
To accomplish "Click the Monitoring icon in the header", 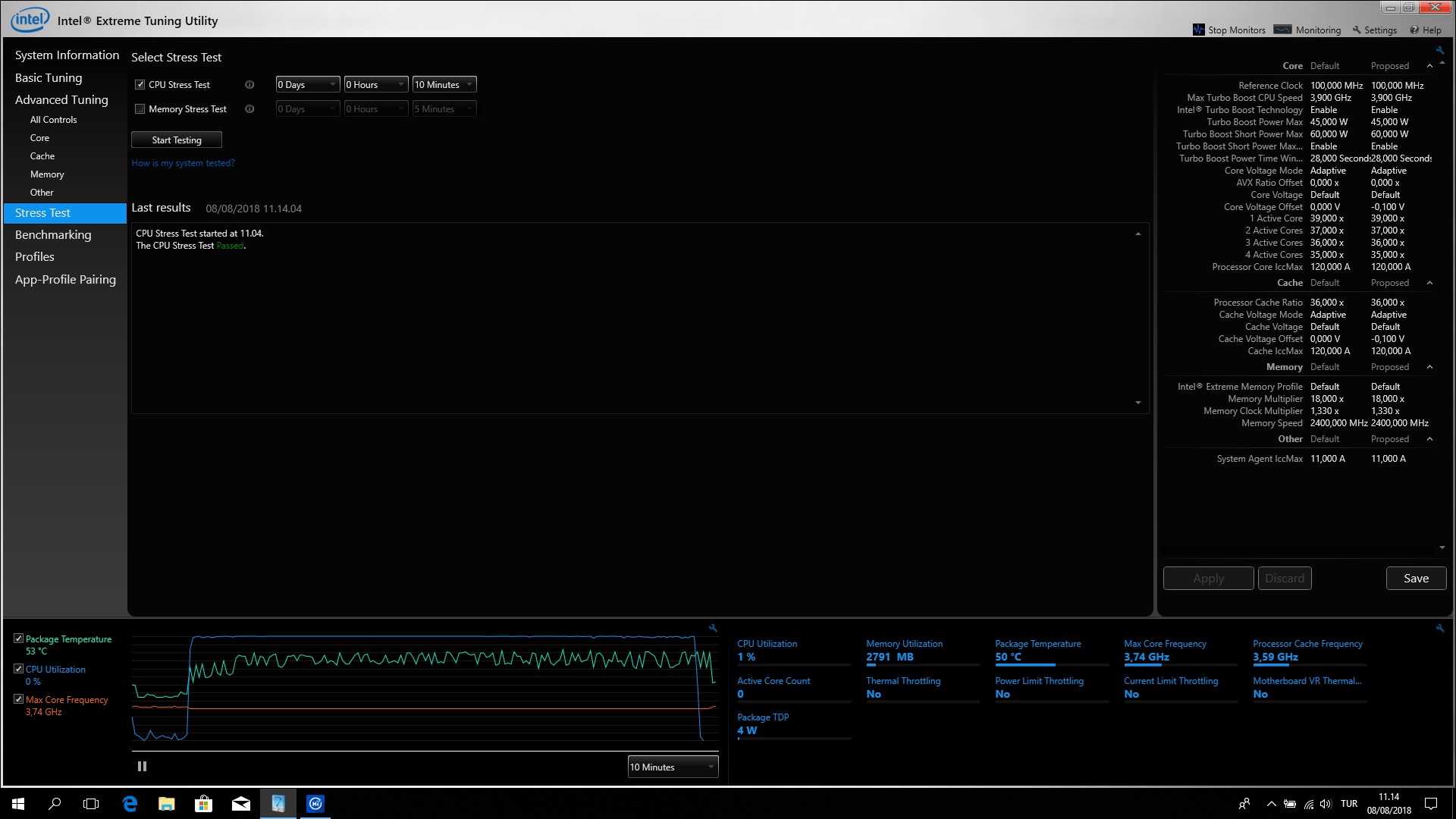I will pos(1282,30).
